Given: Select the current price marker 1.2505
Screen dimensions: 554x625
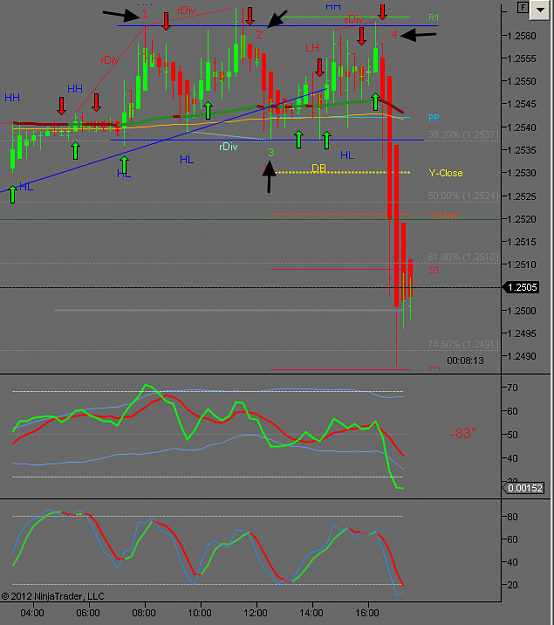Looking at the screenshot, I should pos(522,287).
